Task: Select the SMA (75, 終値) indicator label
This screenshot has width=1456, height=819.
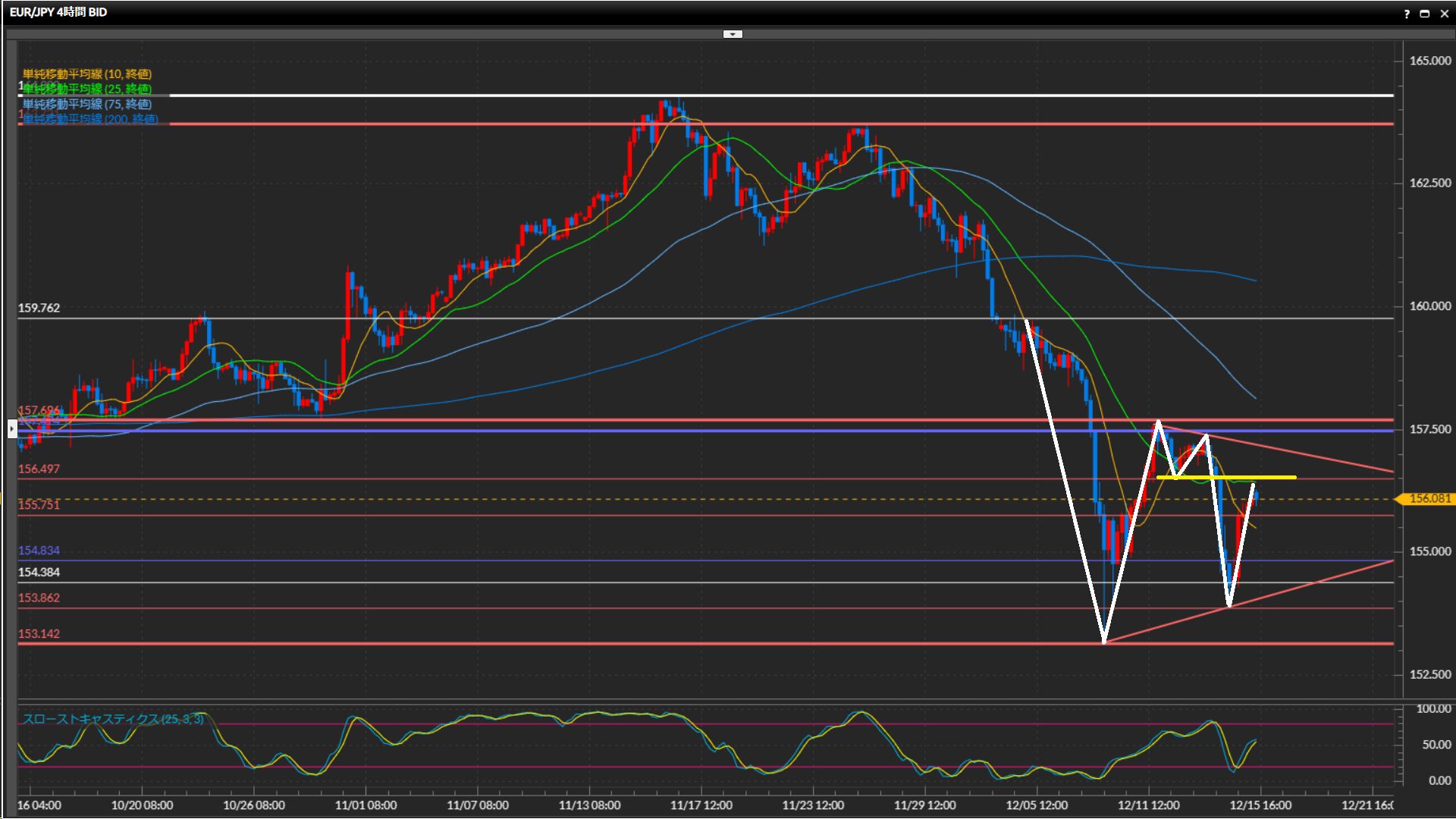Action: [x=87, y=104]
